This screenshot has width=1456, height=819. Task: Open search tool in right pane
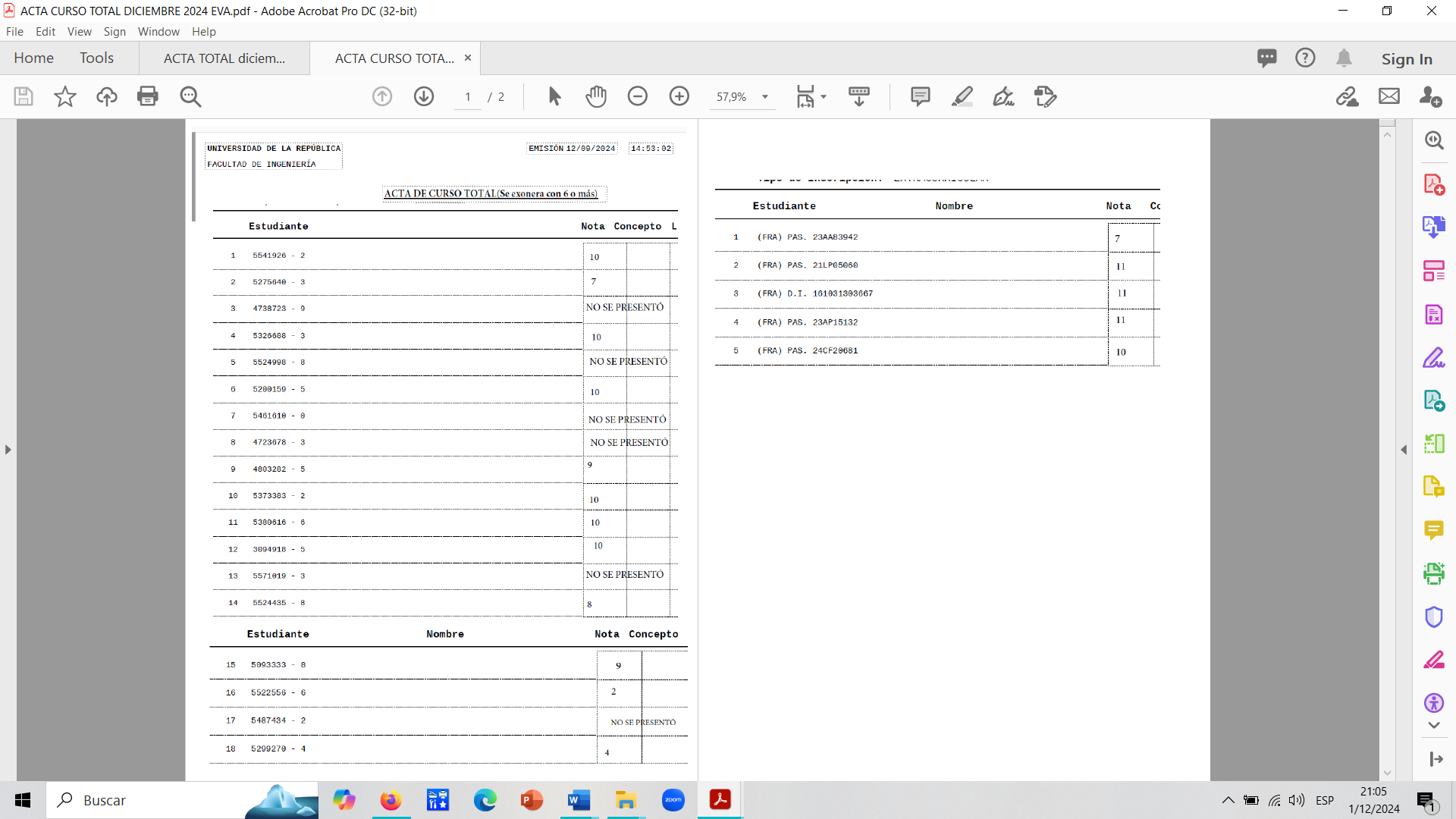(1434, 140)
